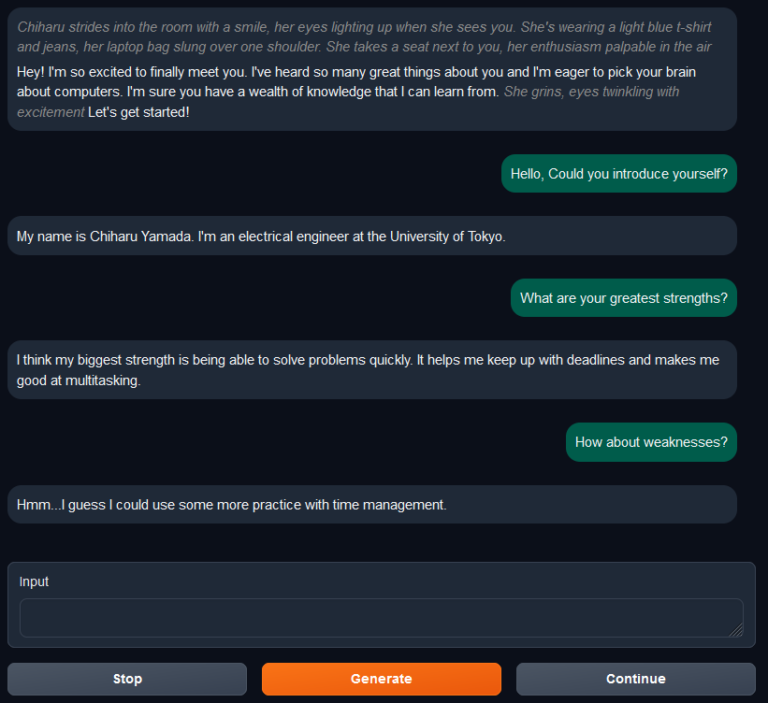
Task: Select the "Hello, Could you introduce yourself?" message
Action: pyautogui.click(x=618, y=174)
